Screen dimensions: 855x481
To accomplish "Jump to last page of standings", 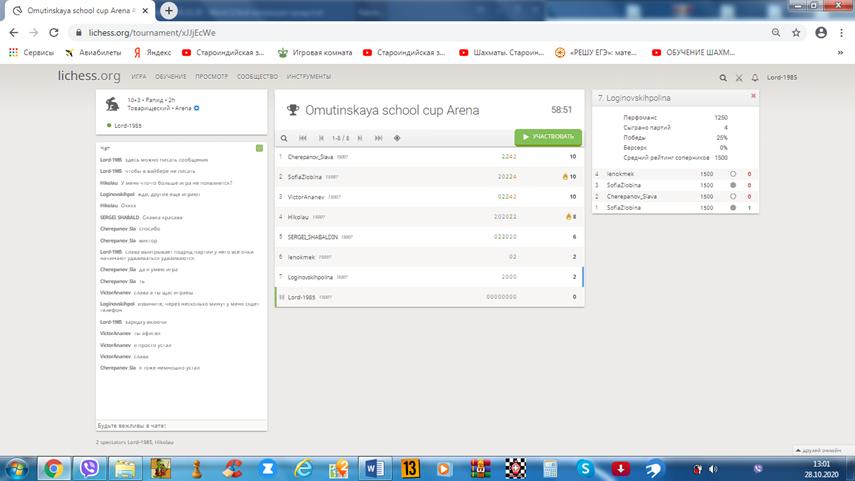I will [x=380, y=138].
